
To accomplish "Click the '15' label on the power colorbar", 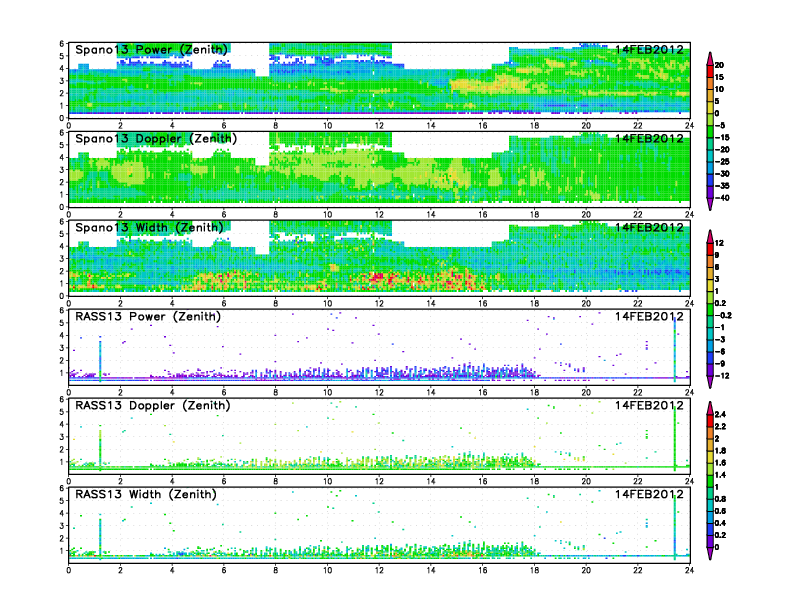I will pos(719,77).
